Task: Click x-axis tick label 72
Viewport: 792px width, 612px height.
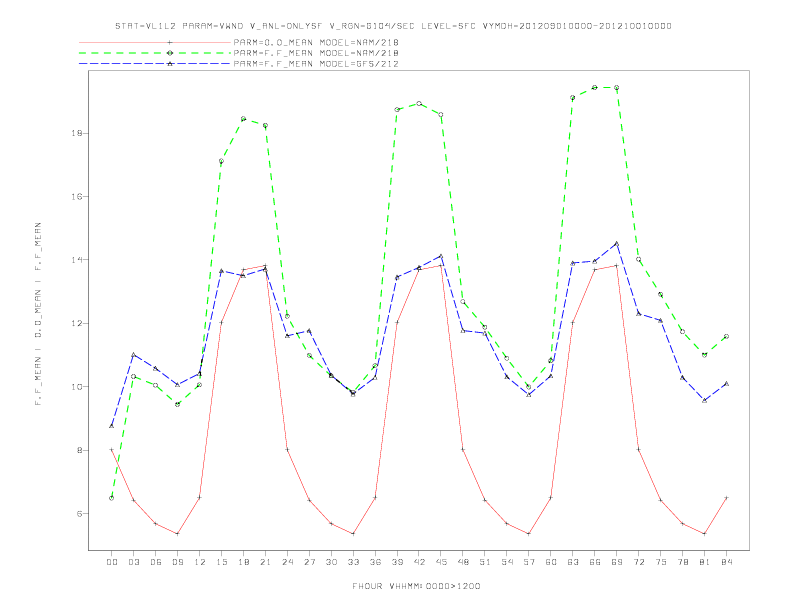Action: pyautogui.click(x=638, y=562)
